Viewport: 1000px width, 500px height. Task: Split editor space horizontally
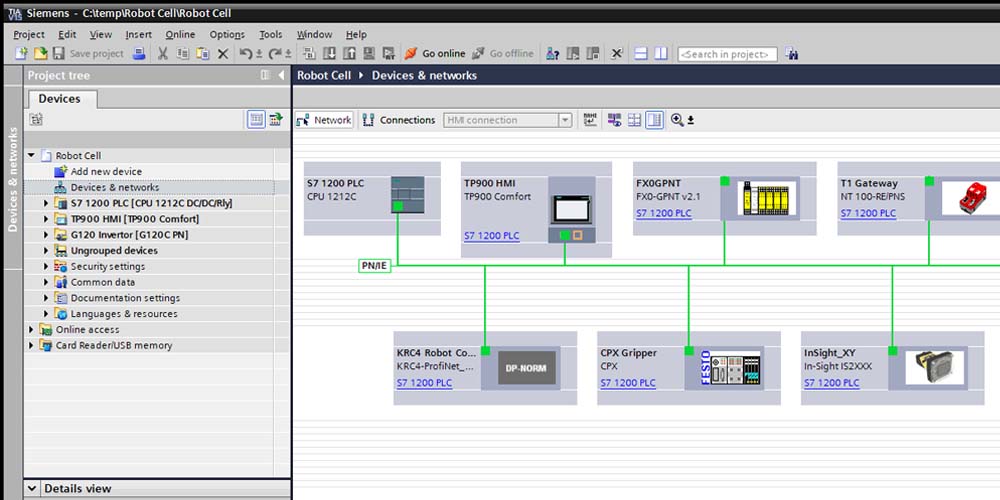641,54
